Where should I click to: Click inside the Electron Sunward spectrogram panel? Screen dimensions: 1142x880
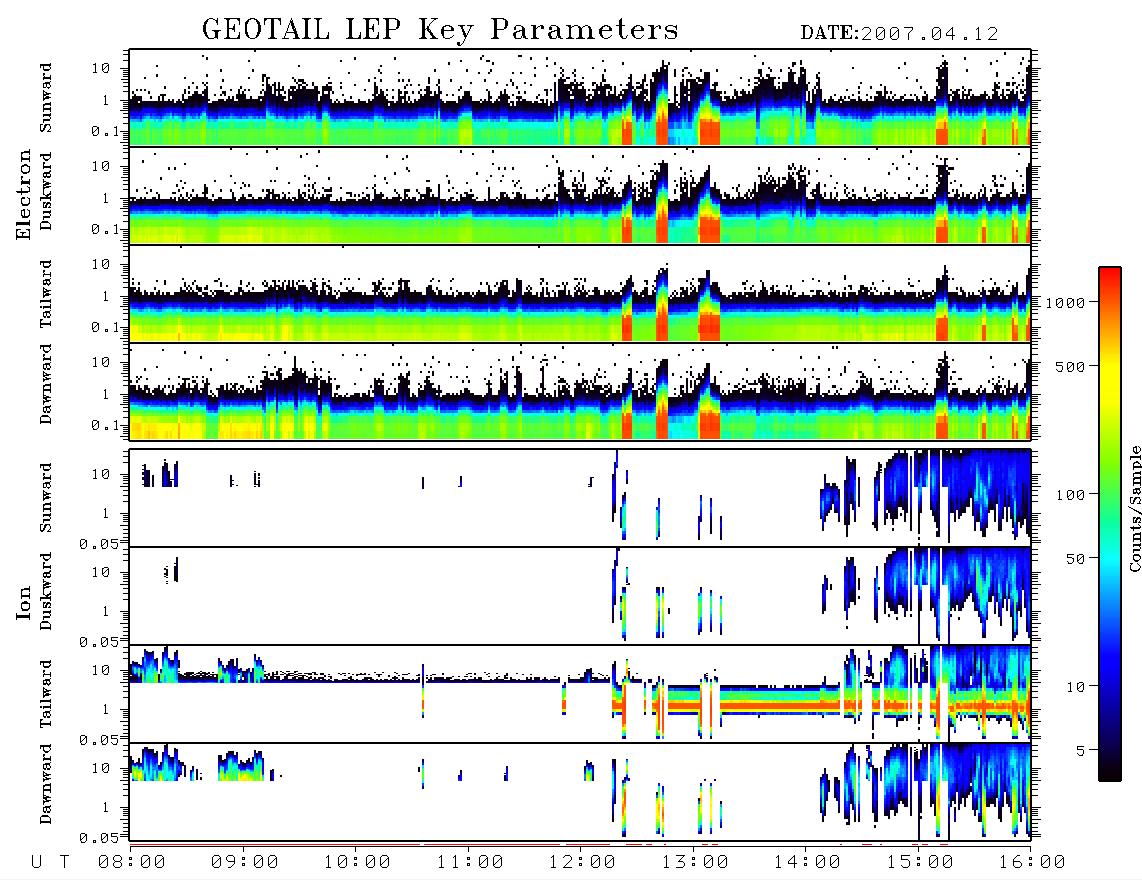pos(580,98)
